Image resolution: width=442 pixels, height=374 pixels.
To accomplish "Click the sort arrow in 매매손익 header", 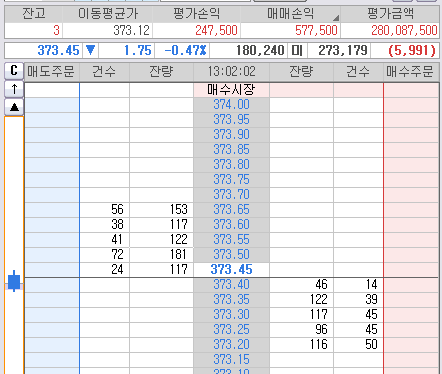I will pyautogui.click(x=336, y=18).
